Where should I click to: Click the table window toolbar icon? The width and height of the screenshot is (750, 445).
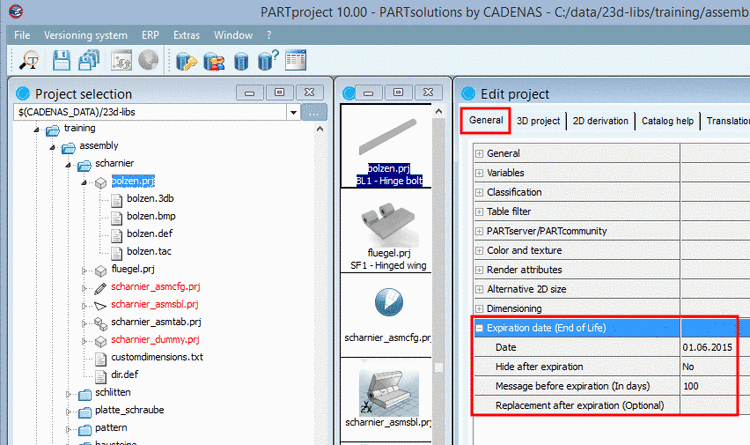(296, 60)
